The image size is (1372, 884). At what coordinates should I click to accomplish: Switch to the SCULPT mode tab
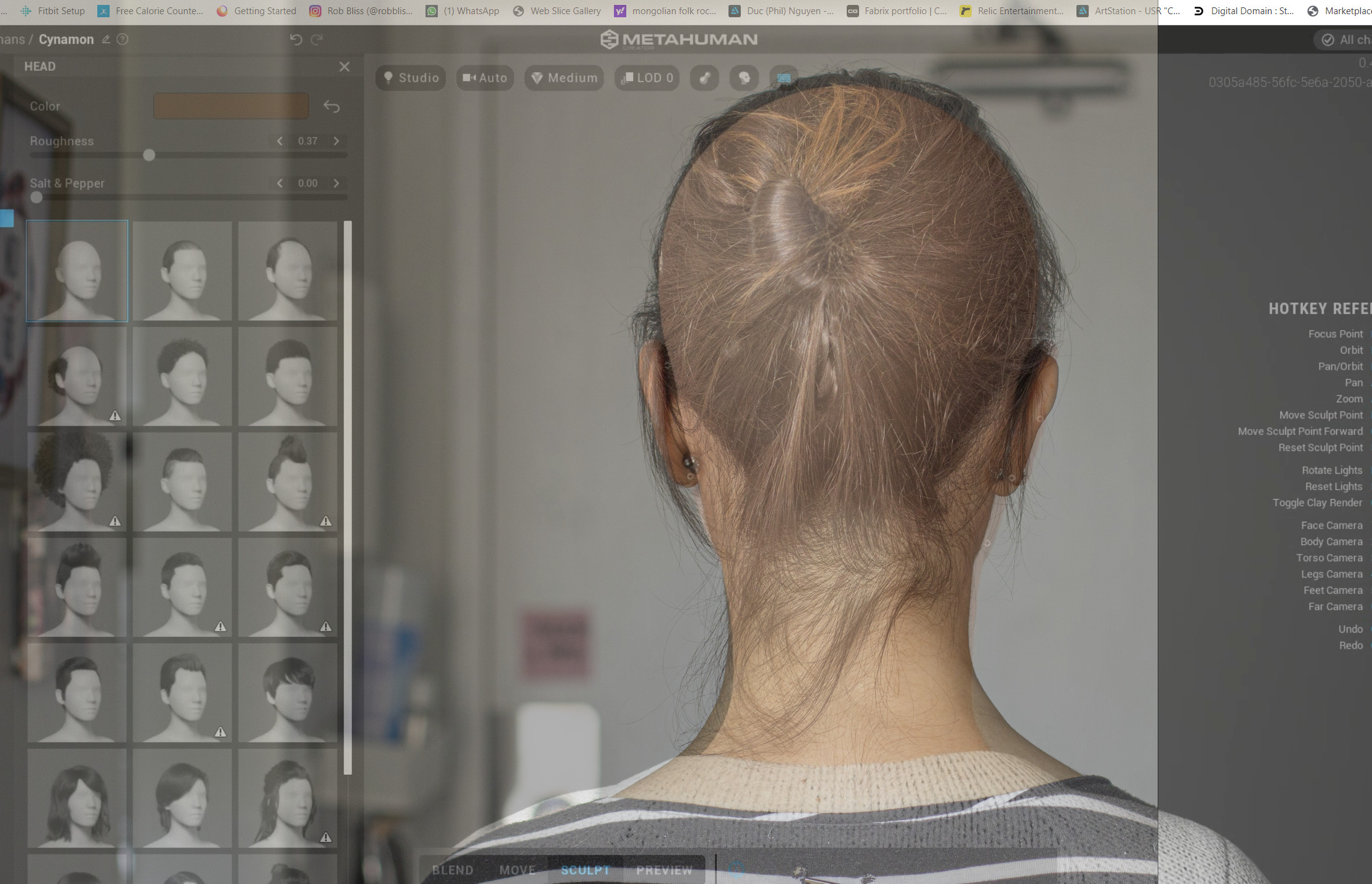(x=585, y=870)
